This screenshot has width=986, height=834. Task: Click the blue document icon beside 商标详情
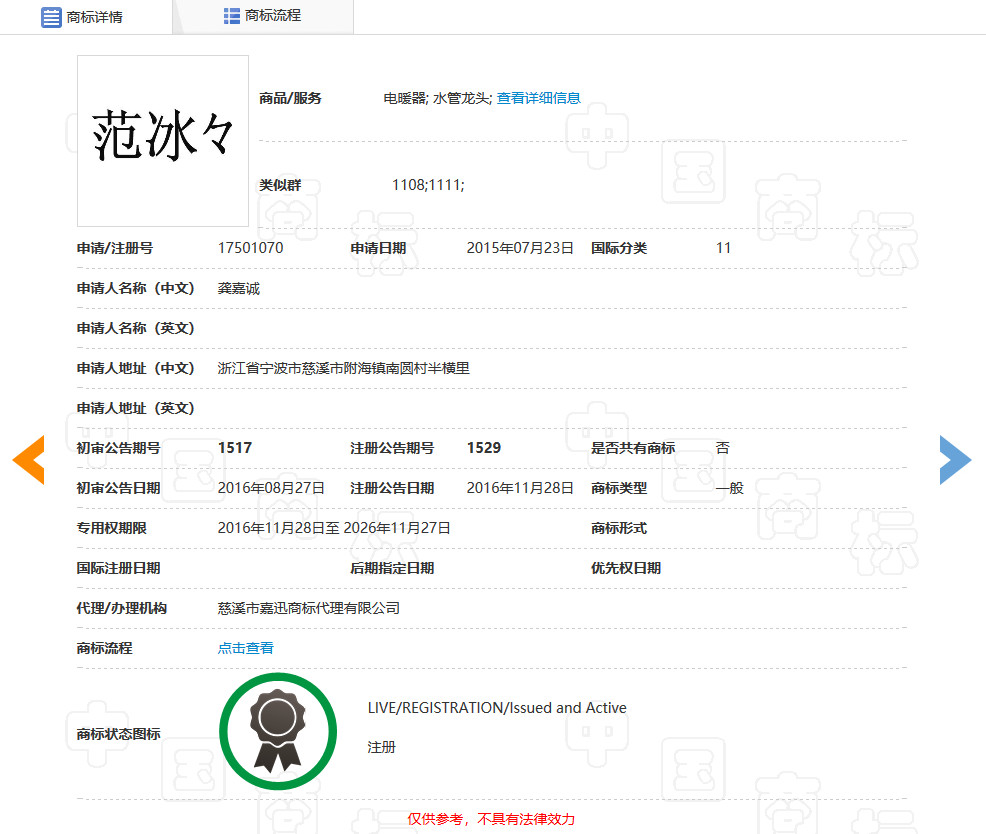51,17
